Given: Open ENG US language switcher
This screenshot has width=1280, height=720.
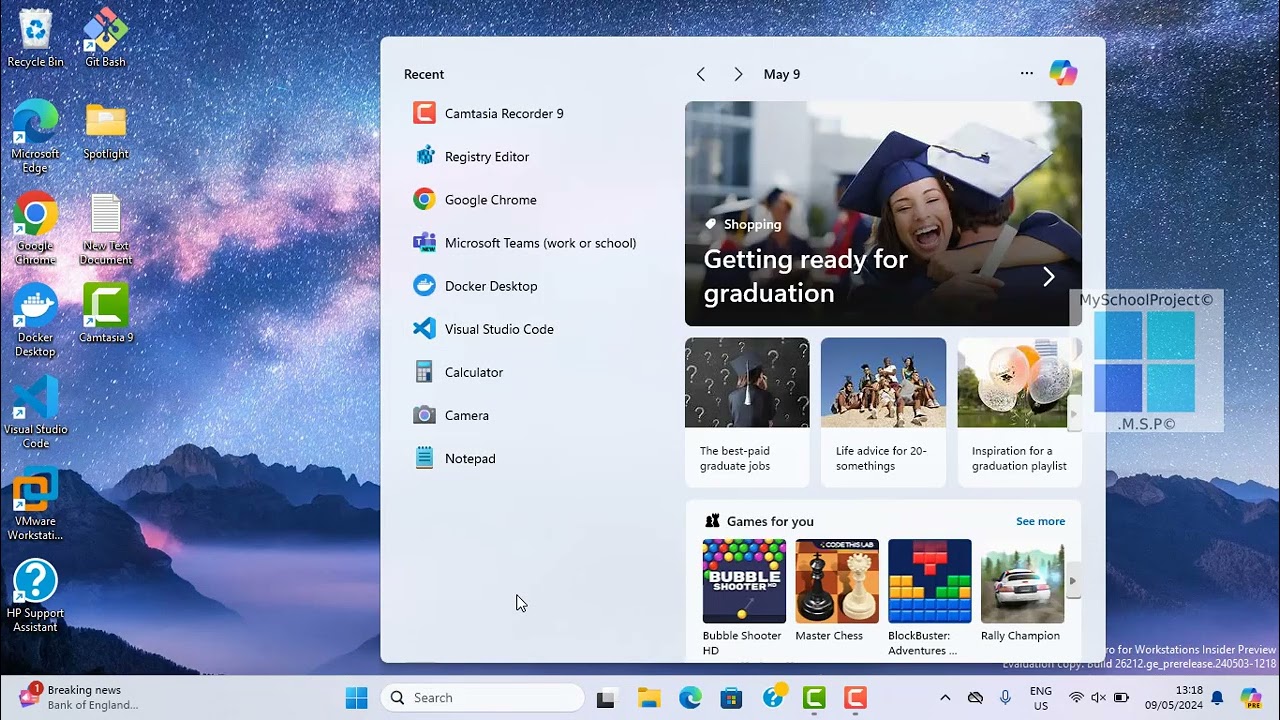Looking at the screenshot, I should (1040, 698).
